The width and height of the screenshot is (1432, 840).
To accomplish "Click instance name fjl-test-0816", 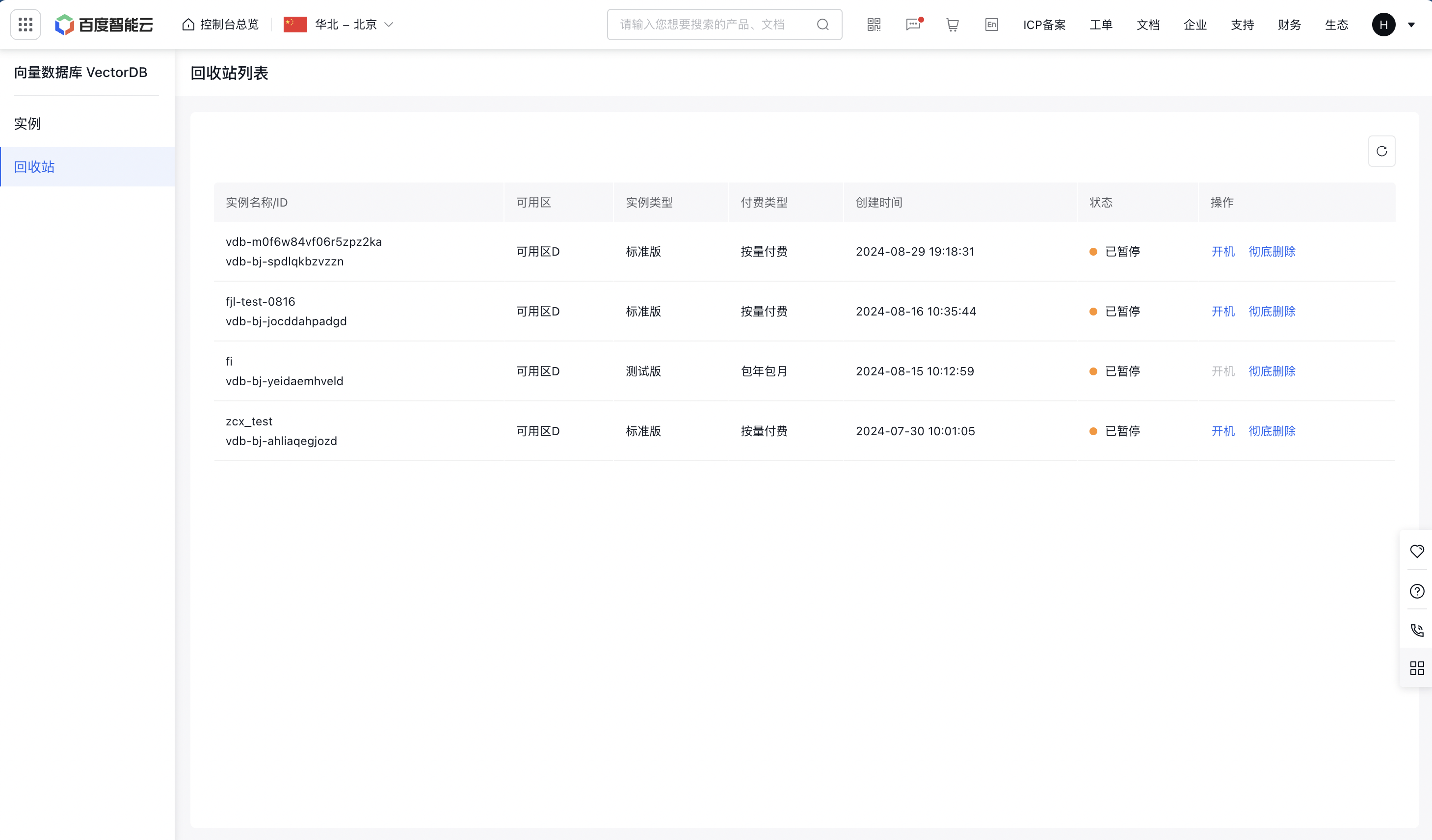I will pyautogui.click(x=260, y=301).
